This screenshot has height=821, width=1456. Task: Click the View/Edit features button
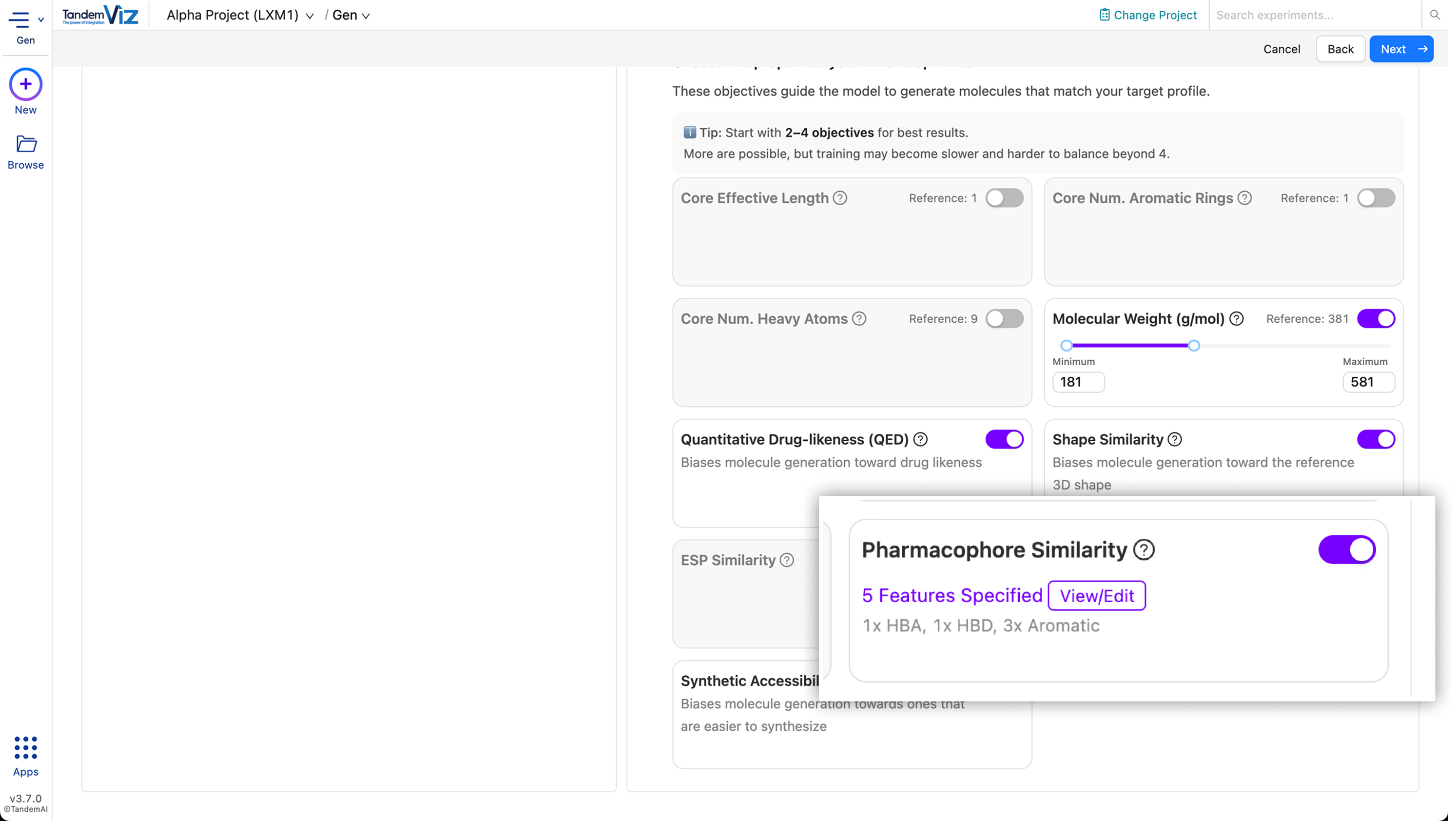coord(1097,596)
